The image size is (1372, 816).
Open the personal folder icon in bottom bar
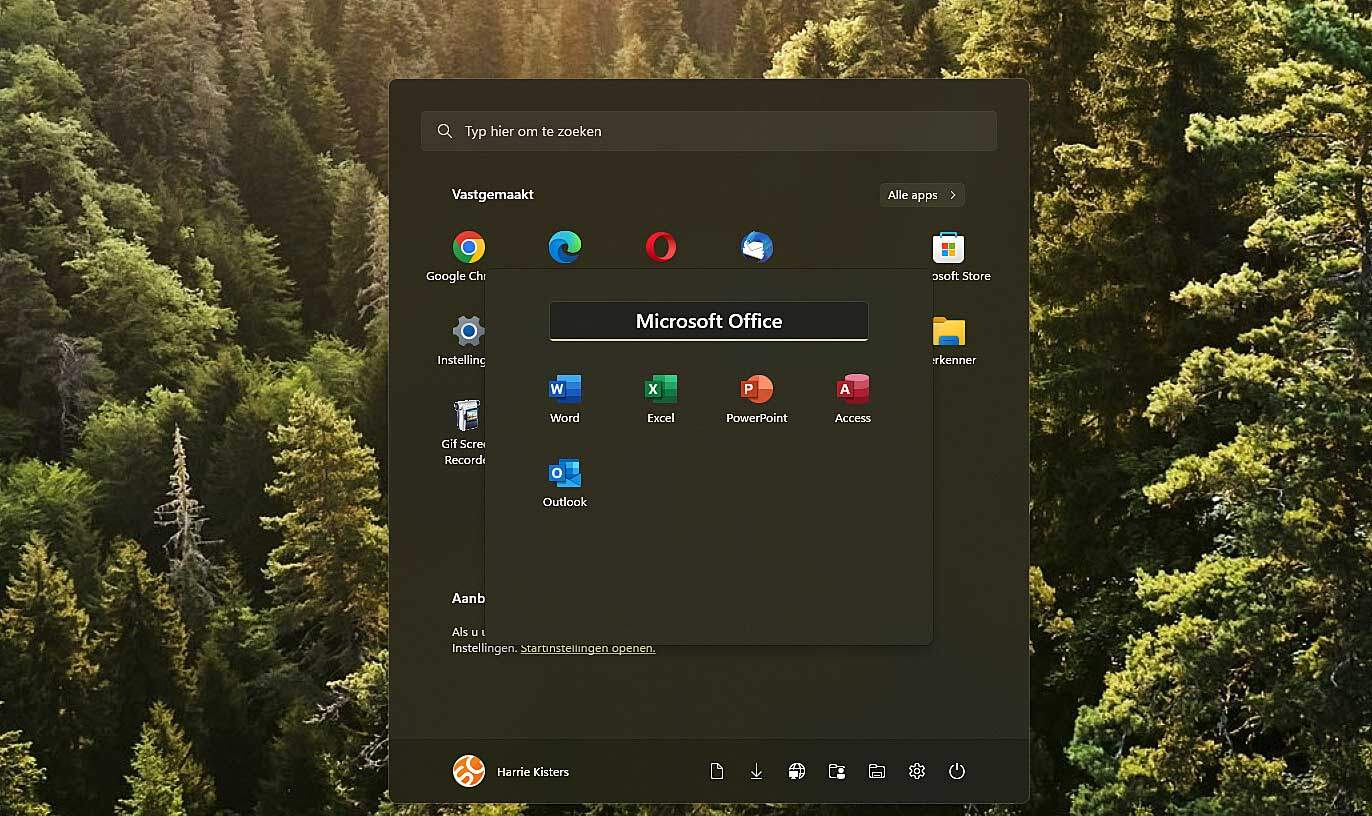click(837, 771)
